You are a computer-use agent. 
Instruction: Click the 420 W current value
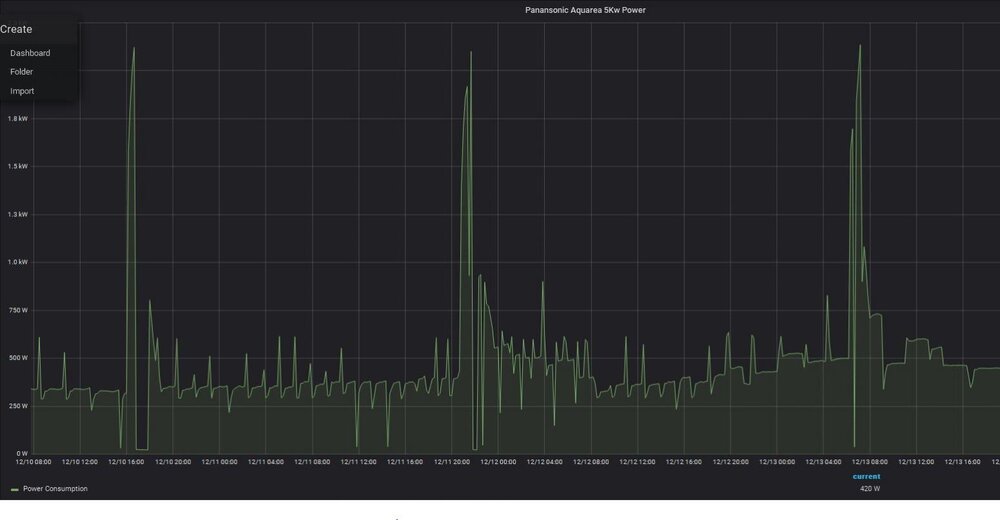point(868,489)
